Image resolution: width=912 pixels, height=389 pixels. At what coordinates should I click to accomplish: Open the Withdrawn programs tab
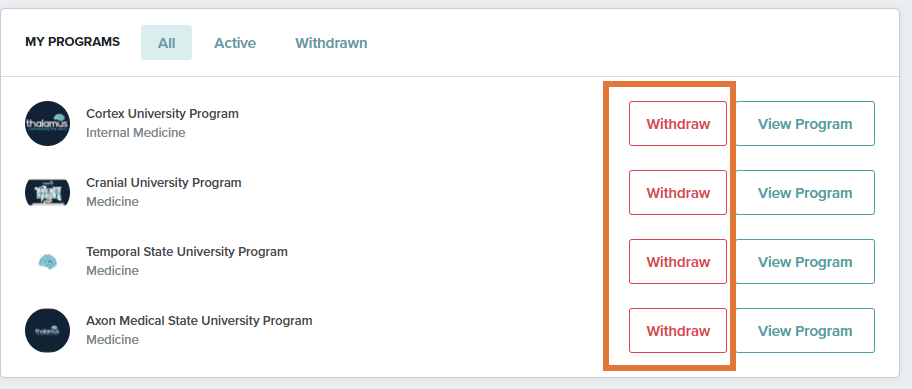click(331, 42)
